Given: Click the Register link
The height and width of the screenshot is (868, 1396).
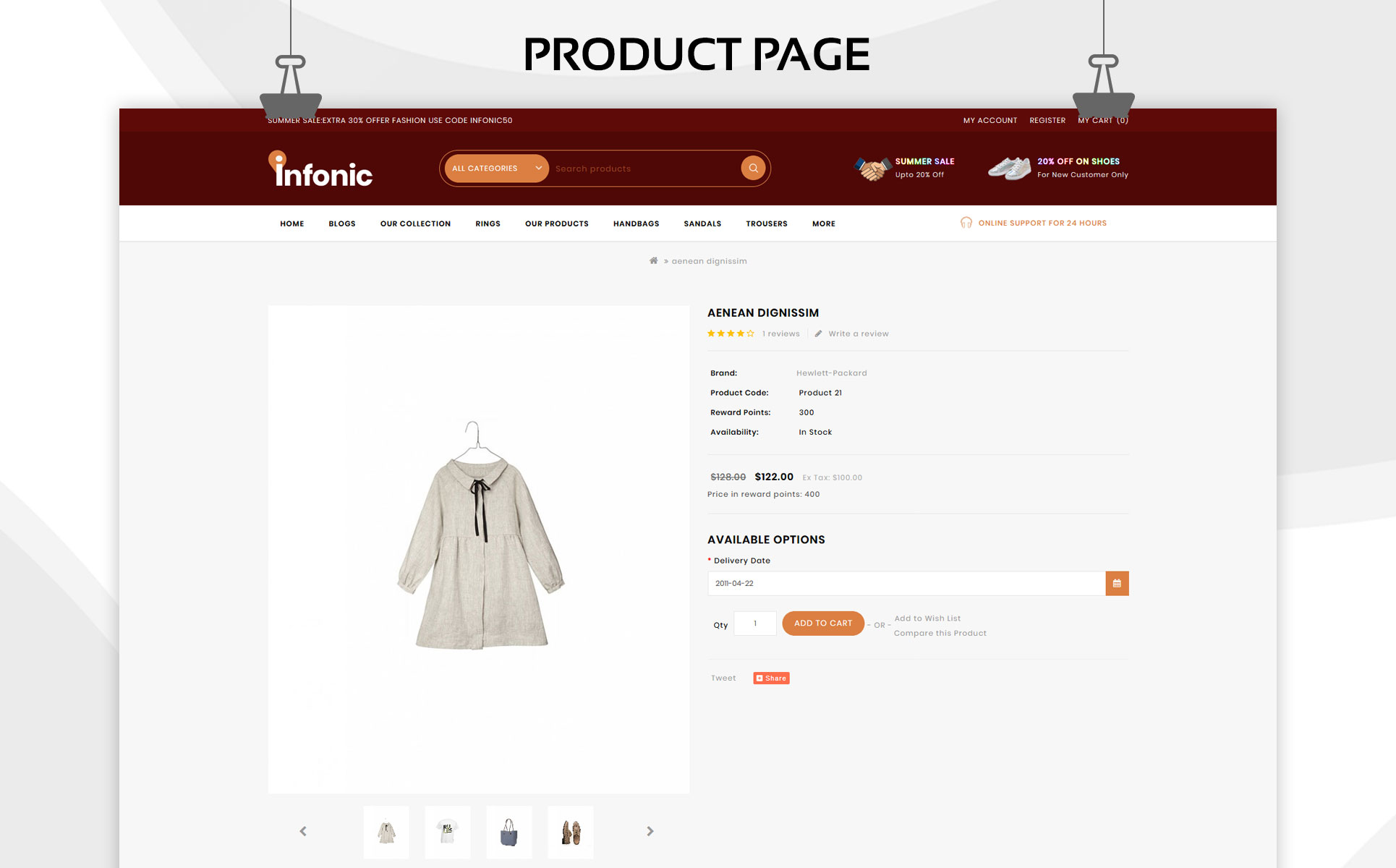Looking at the screenshot, I should tap(1047, 121).
